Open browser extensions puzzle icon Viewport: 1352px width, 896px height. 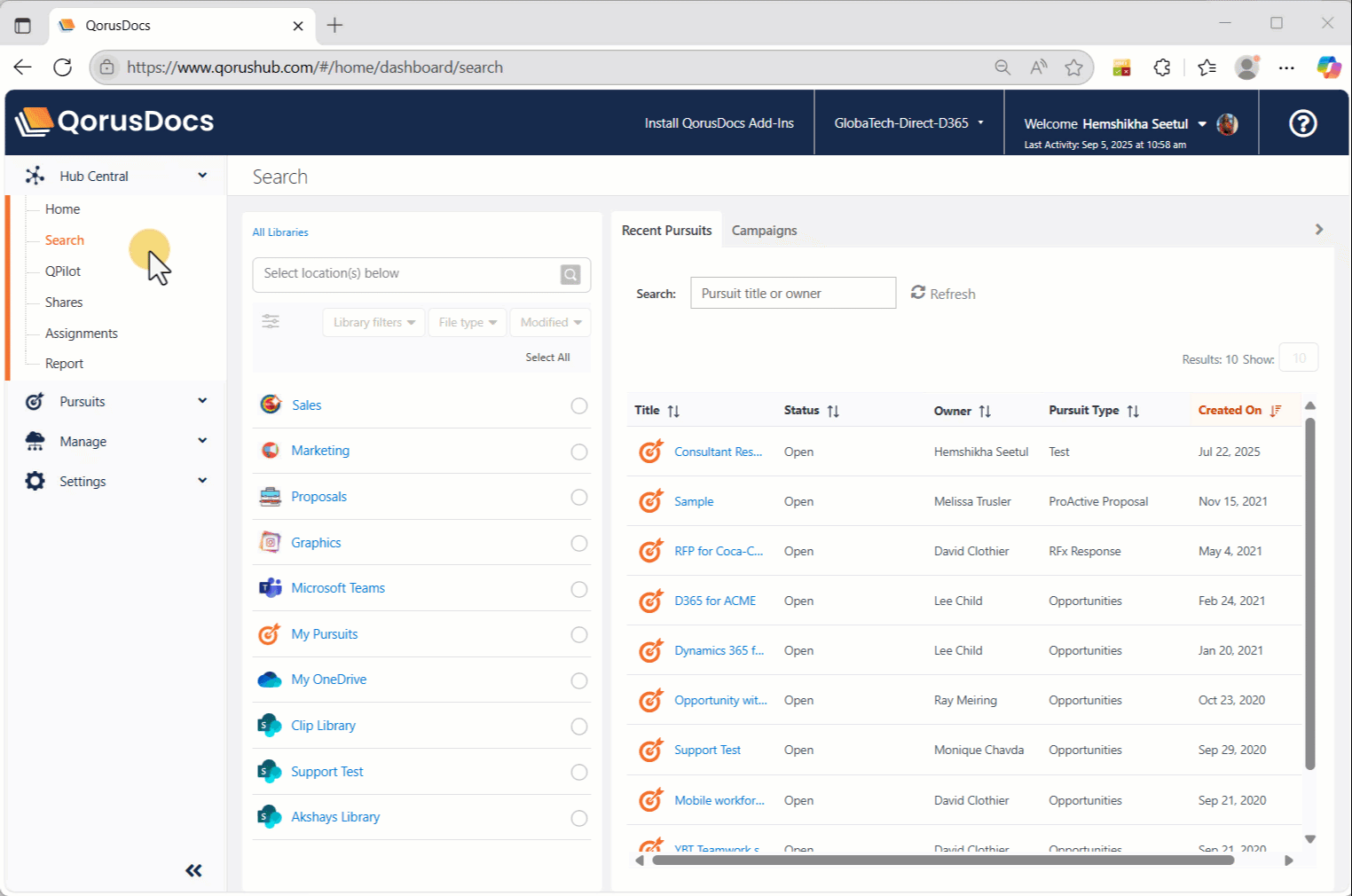[x=1162, y=67]
